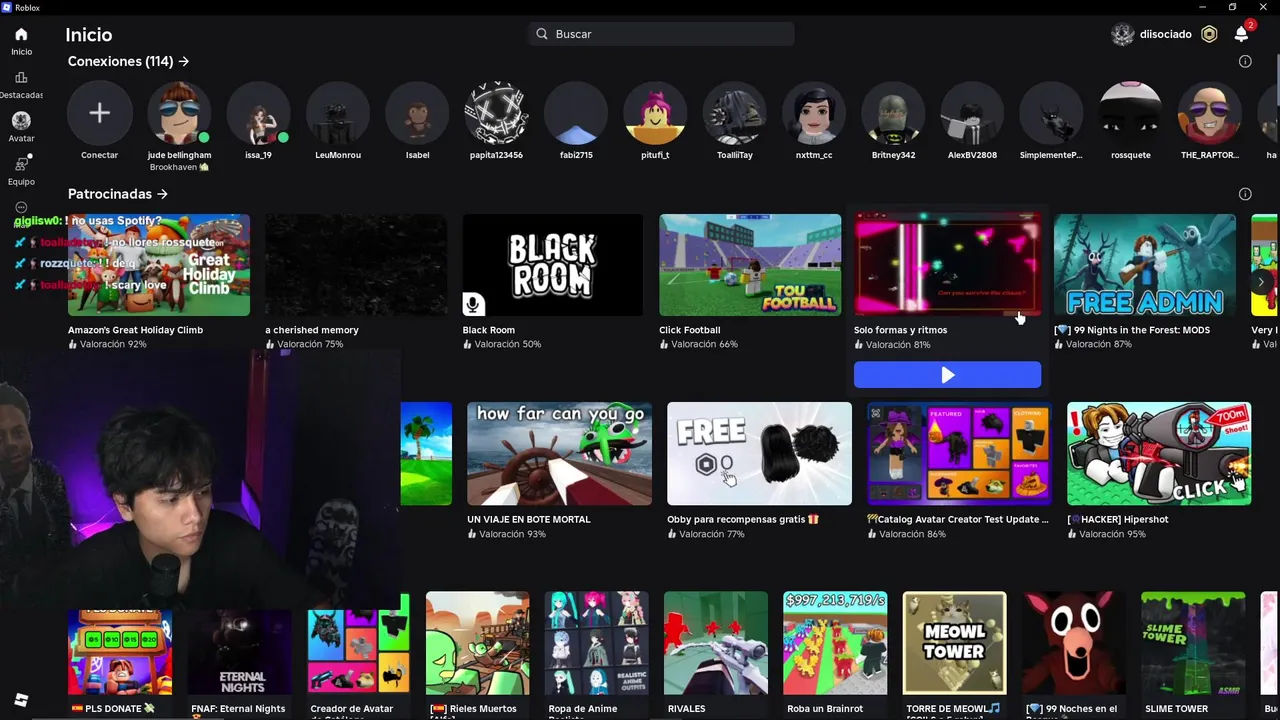
Task: Open jude bellingham's avatar
Action: click(x=179, y=113)
